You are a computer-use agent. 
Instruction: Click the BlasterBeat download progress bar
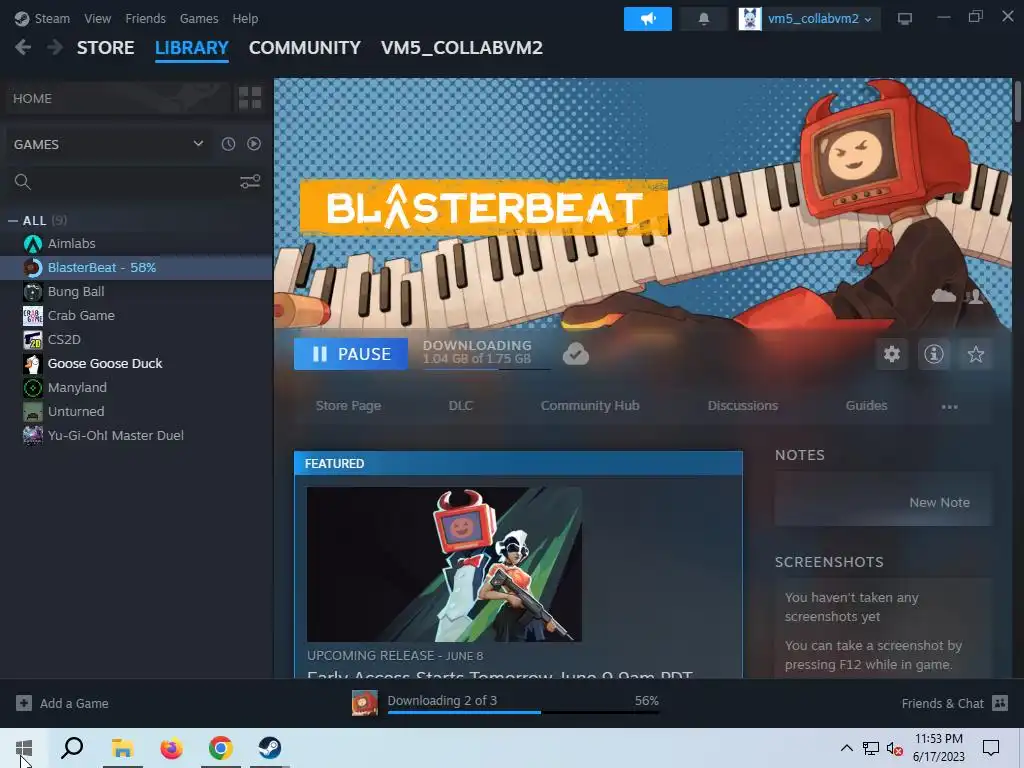click(x=487, y=369)
